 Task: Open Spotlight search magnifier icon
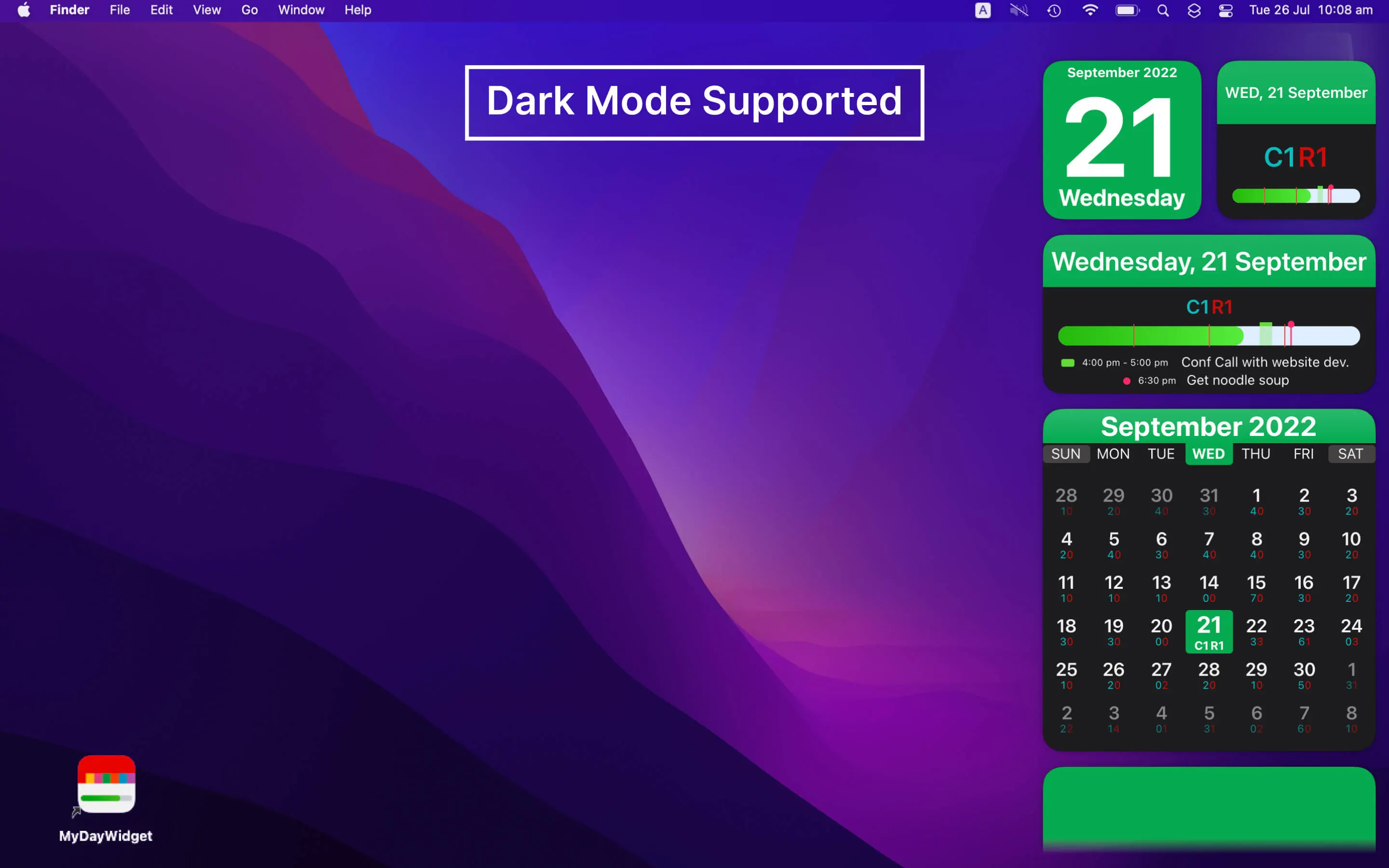(x=1162, y=10)
